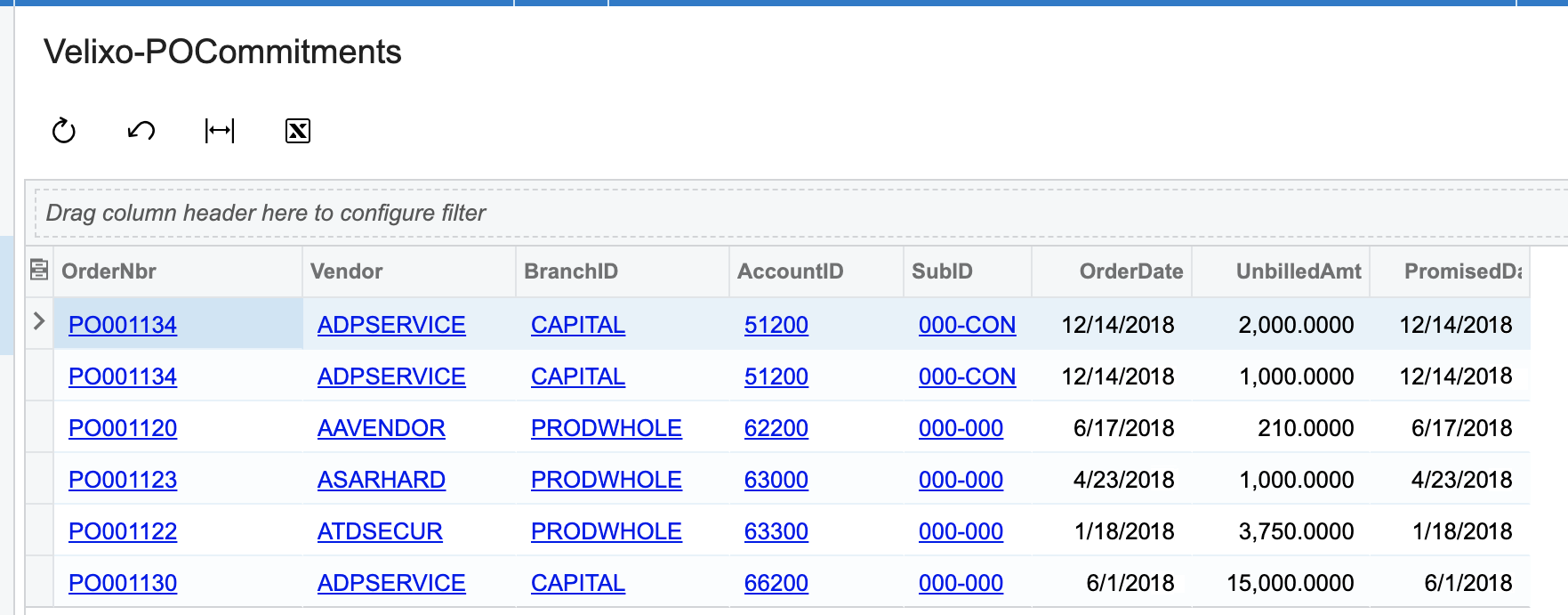Click the Velixo-POCommitments page title
The height and width of the screenshot is (615, 1568).
[x=222, y=52]
